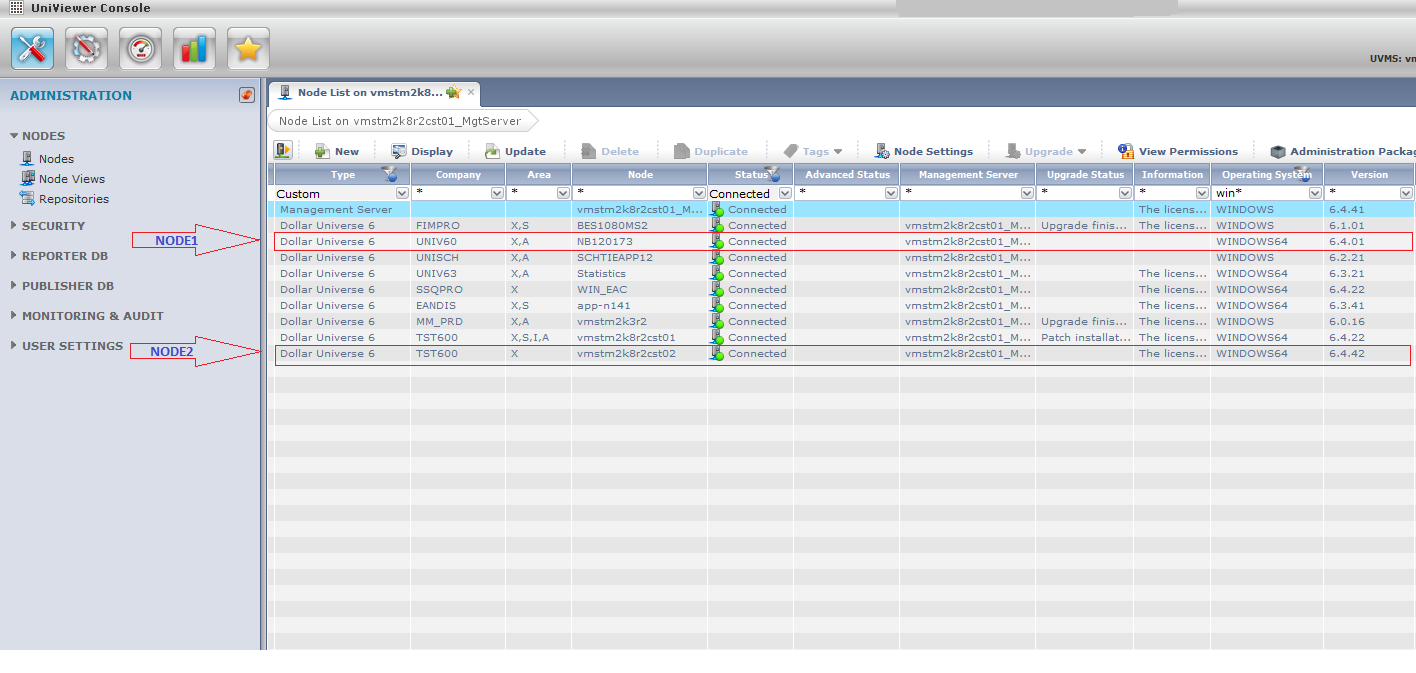Expand the USER SETTINGS section
The image size is (1416, 673).
click(14, 346)
